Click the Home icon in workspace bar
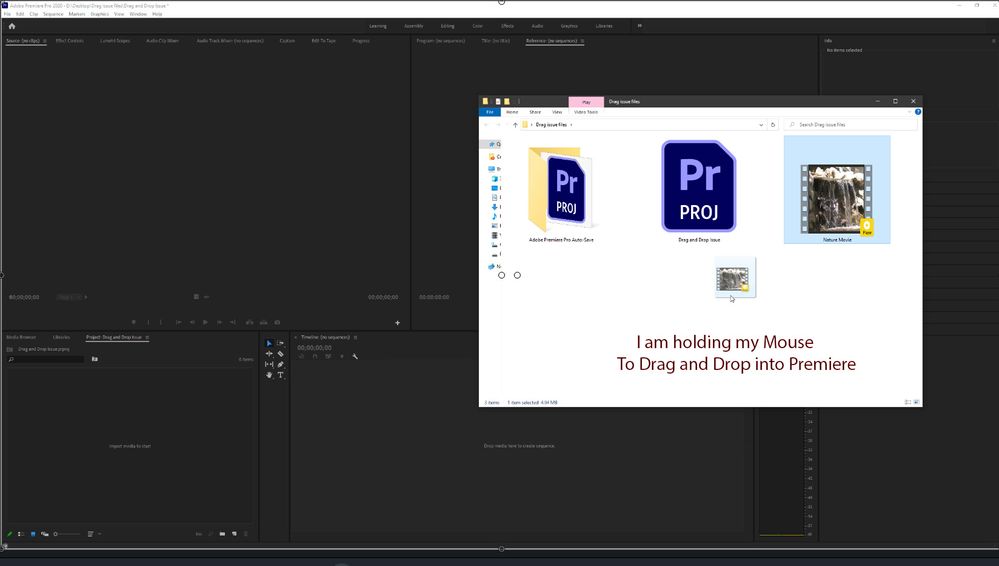 [x=11, y=26]
